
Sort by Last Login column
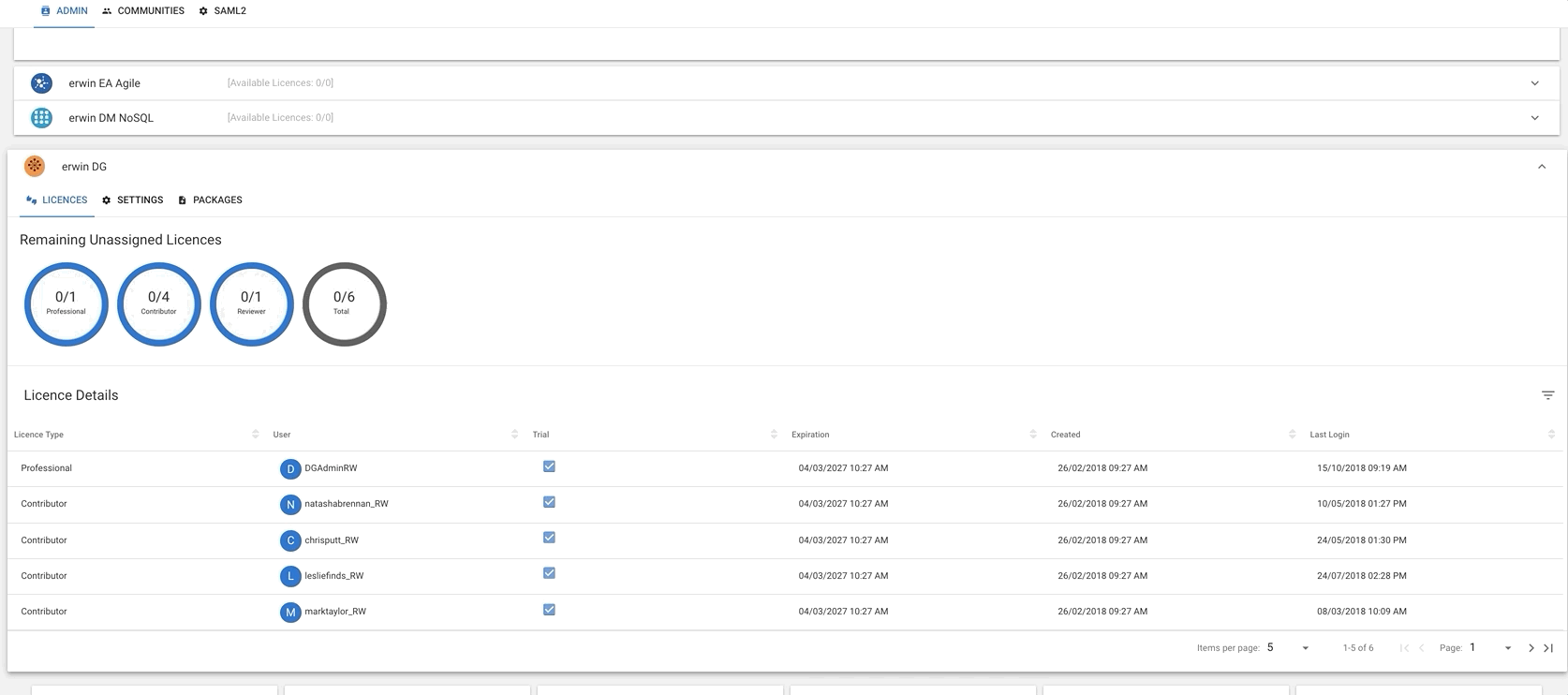tap(1551, 434)
